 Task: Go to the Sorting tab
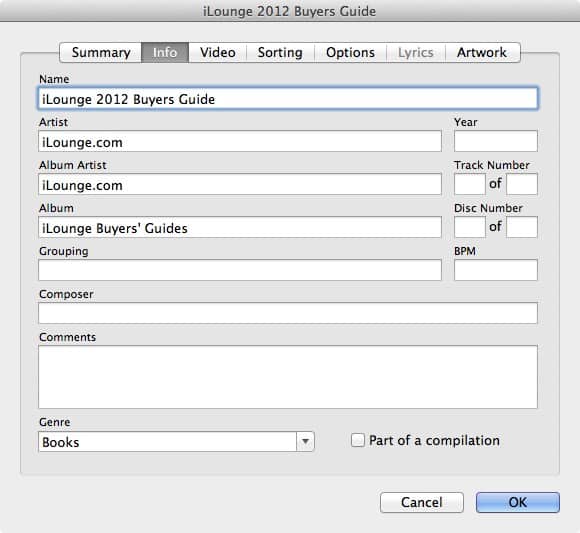pyautogui.click(x=280, y=53)
